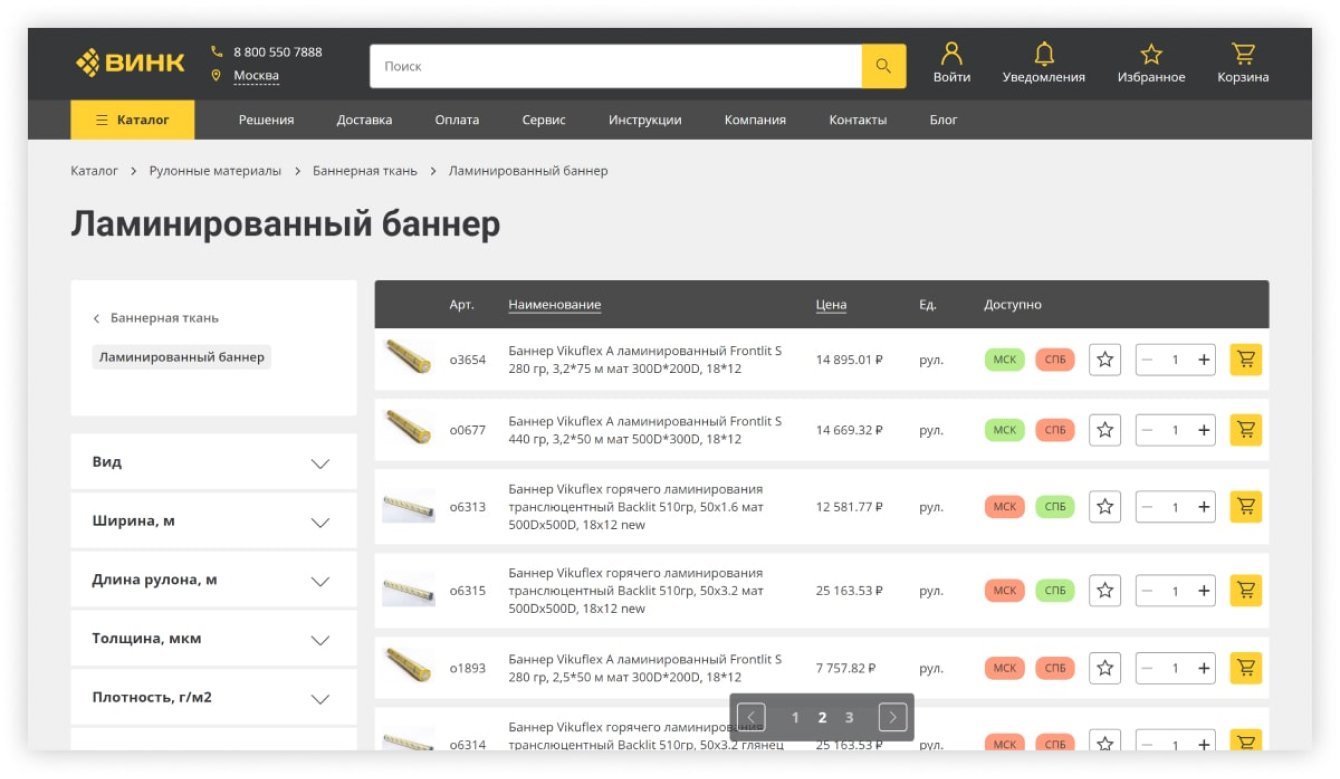The width and height of the screenshot is (1340, 779).
Task: Add item о1893 to cart
Action: click(x=1246, y=668)
